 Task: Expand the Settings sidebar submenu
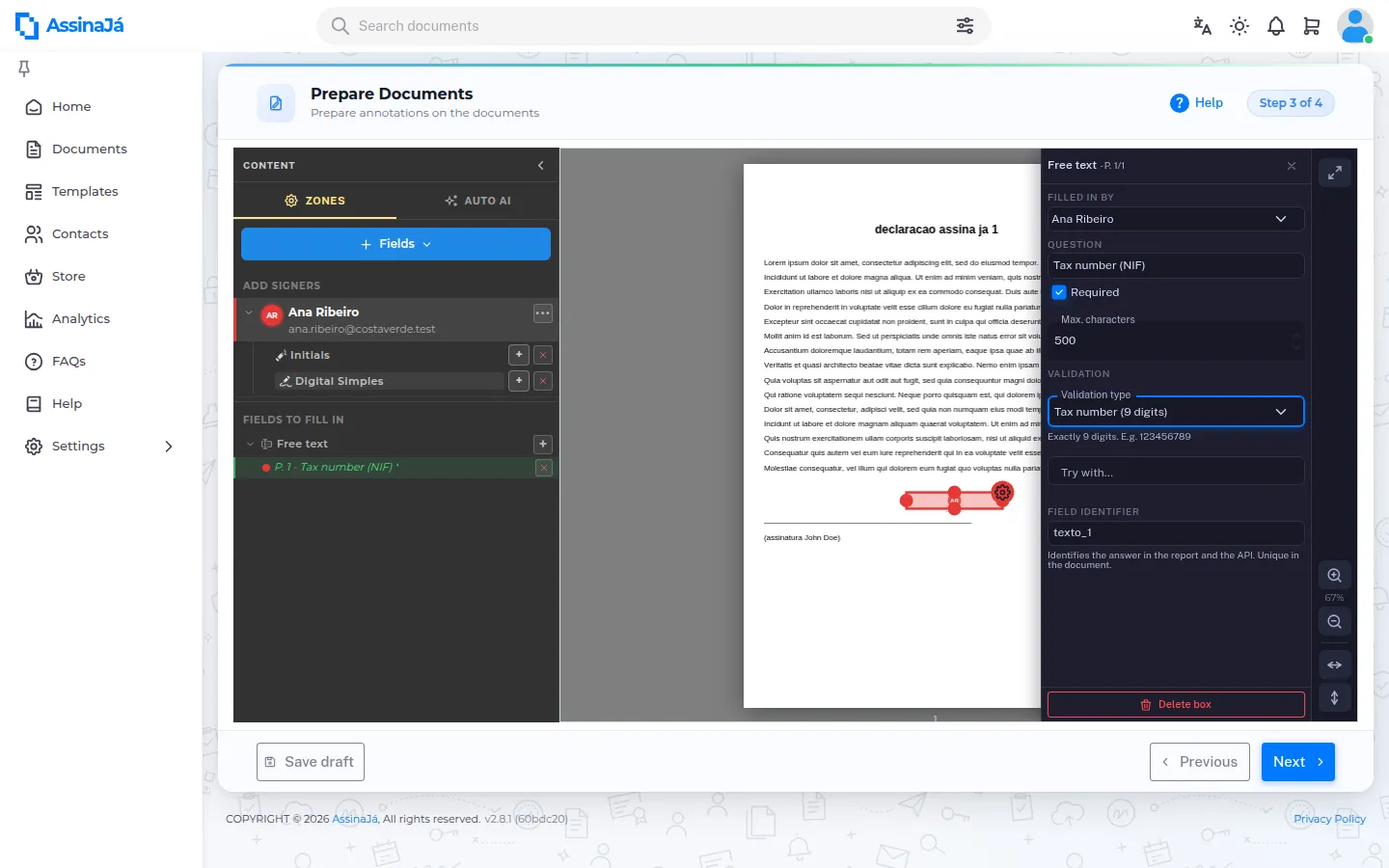coord(169,447)
